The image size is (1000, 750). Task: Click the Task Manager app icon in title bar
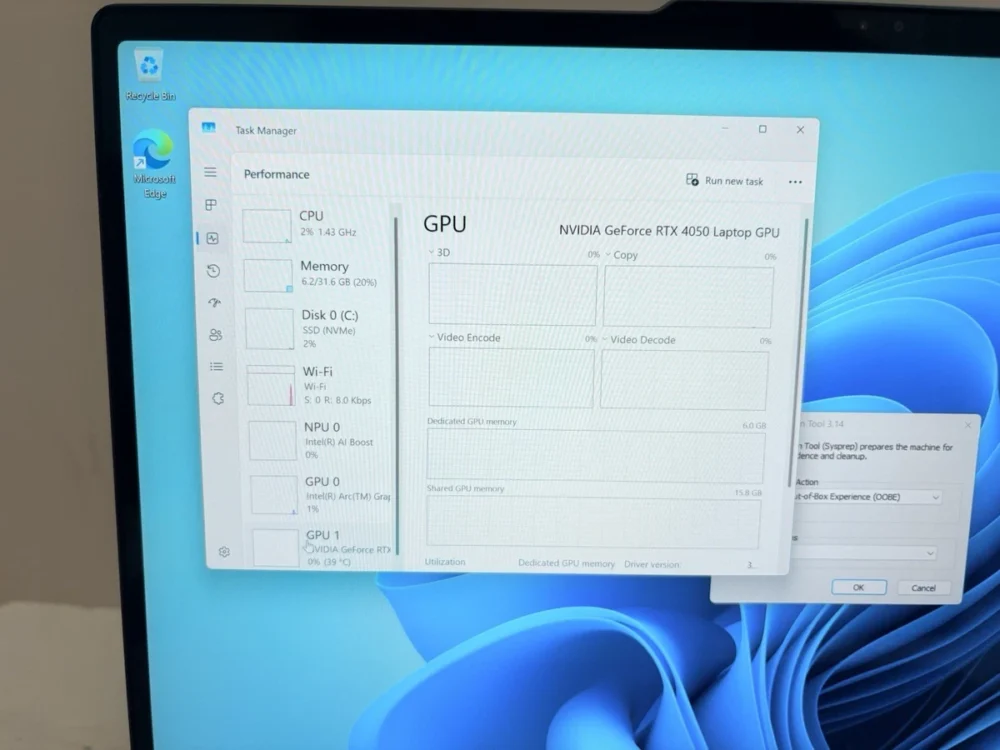click(x=209, y=128)
